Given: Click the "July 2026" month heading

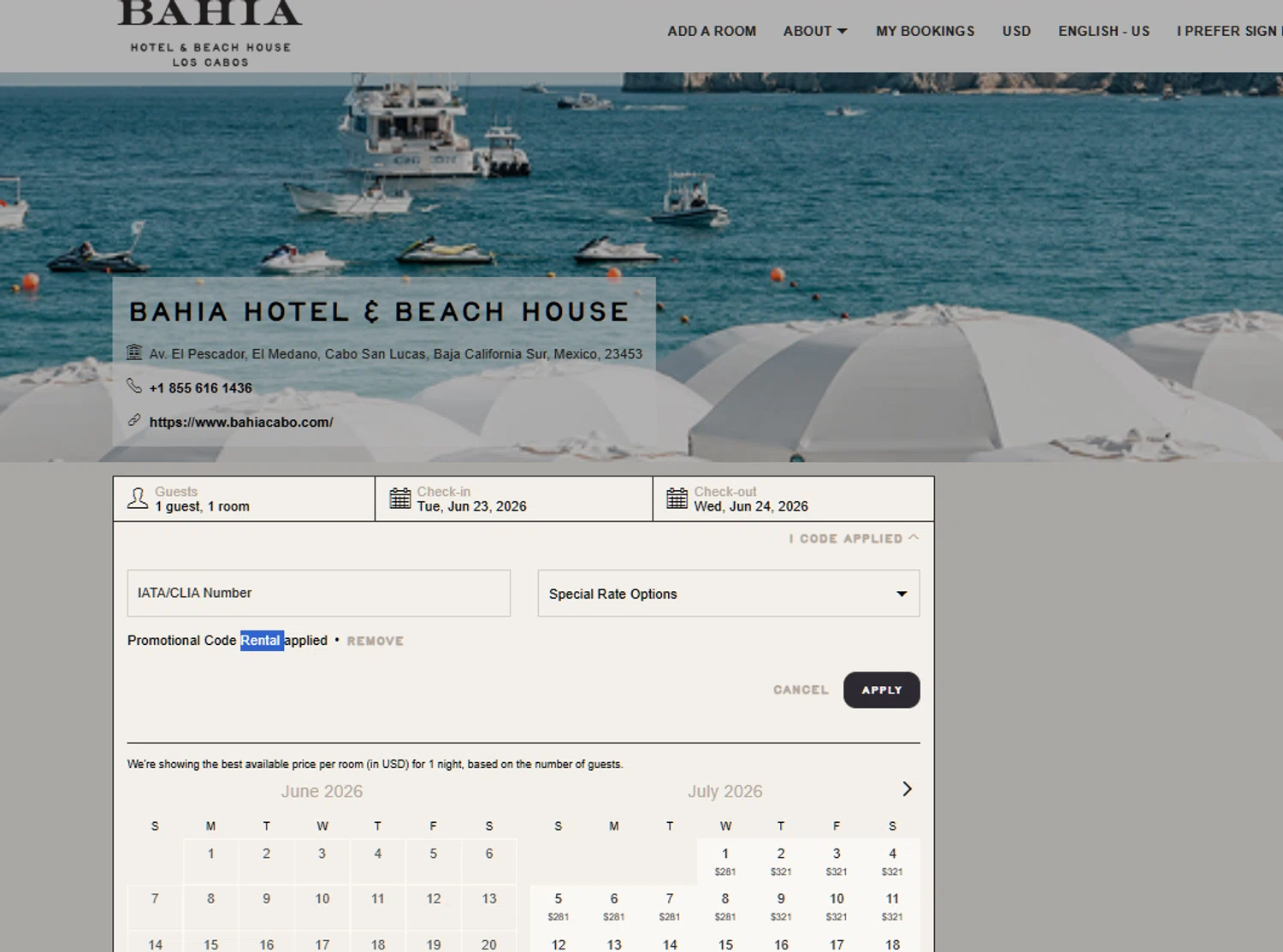Looking at the screenshot, I should pos(725,791).
